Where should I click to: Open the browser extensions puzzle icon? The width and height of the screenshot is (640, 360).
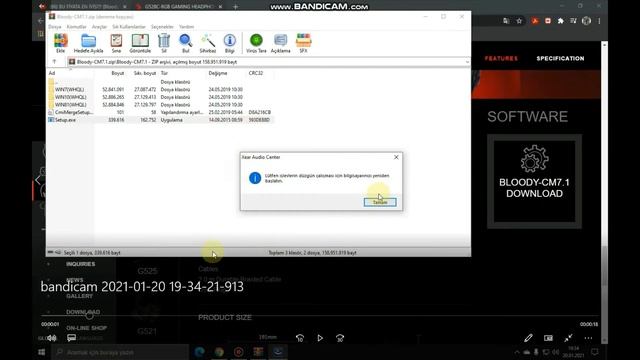[x=560, y=21]
